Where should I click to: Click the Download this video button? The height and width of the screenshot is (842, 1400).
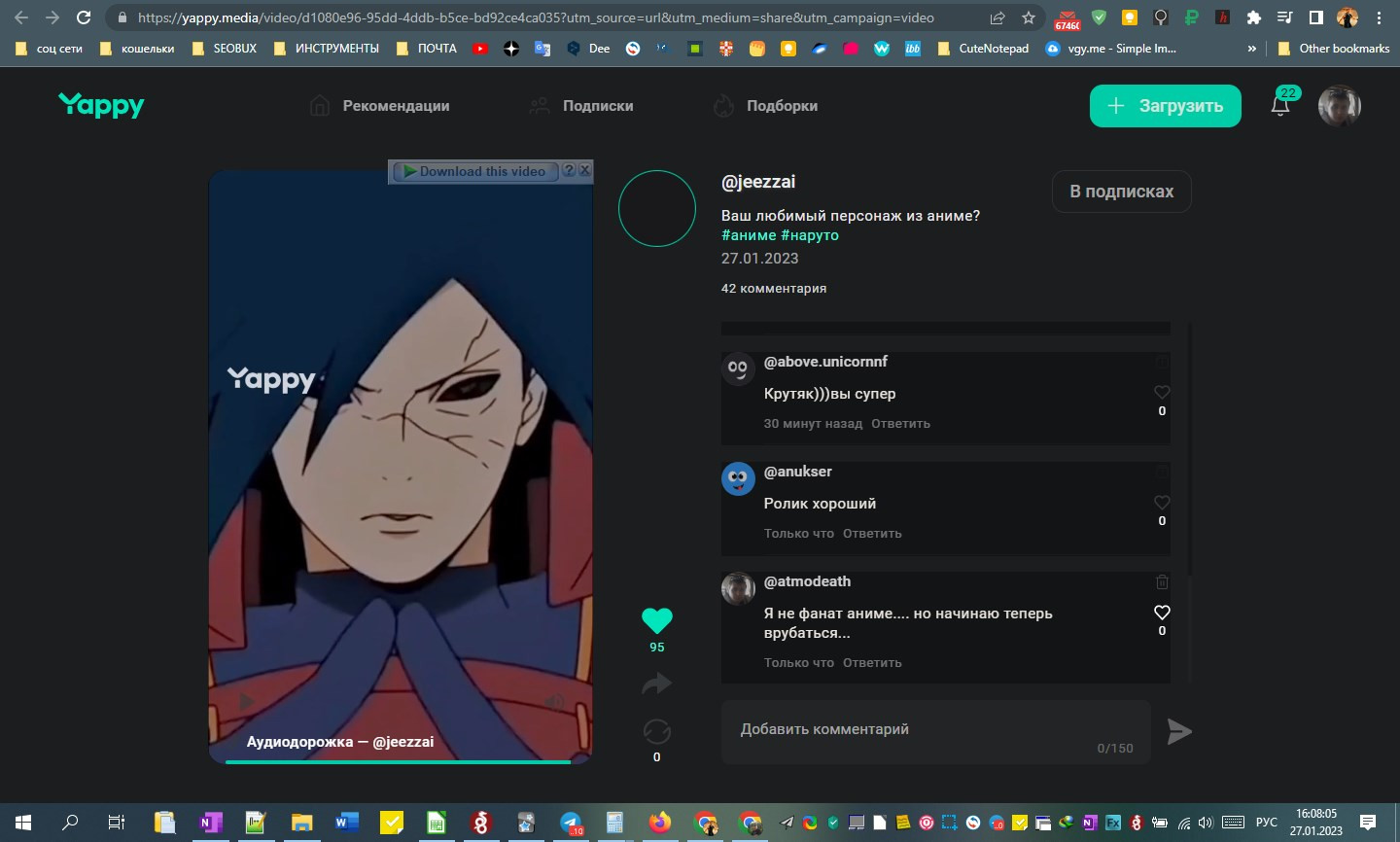[475, 171]
